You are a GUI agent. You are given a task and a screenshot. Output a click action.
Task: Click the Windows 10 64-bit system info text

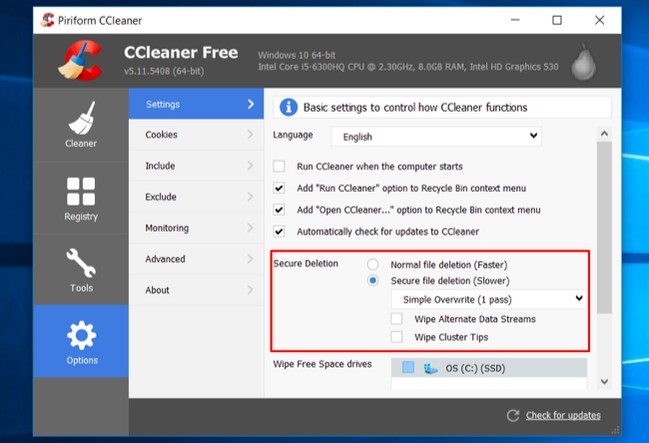click(x=296, y=55)
